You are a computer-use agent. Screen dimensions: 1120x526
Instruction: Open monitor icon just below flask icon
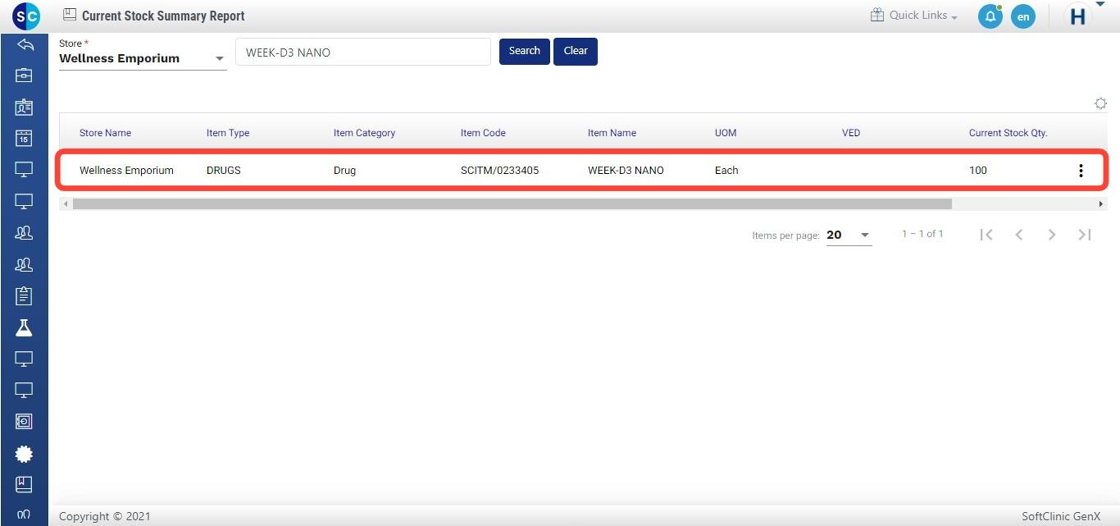(x=24, y=359)
